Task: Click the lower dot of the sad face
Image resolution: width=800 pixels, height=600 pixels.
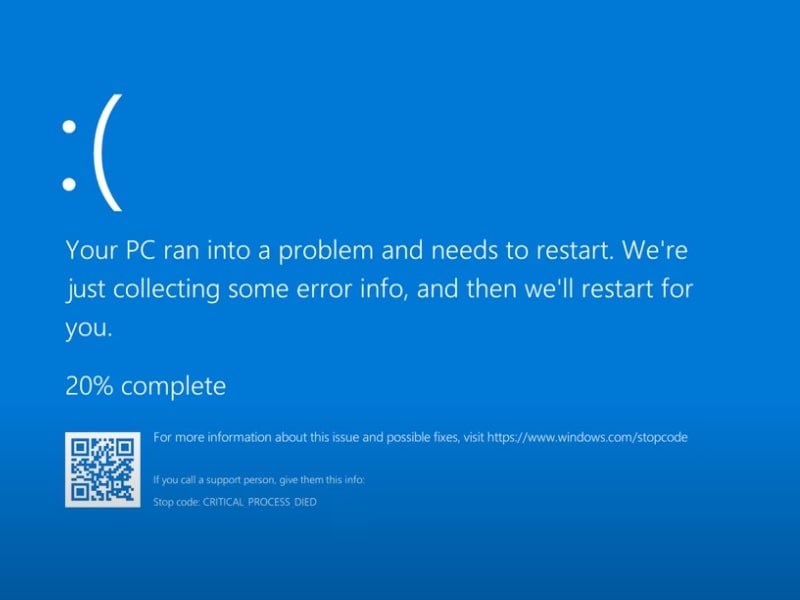Action: coord(69,184)
